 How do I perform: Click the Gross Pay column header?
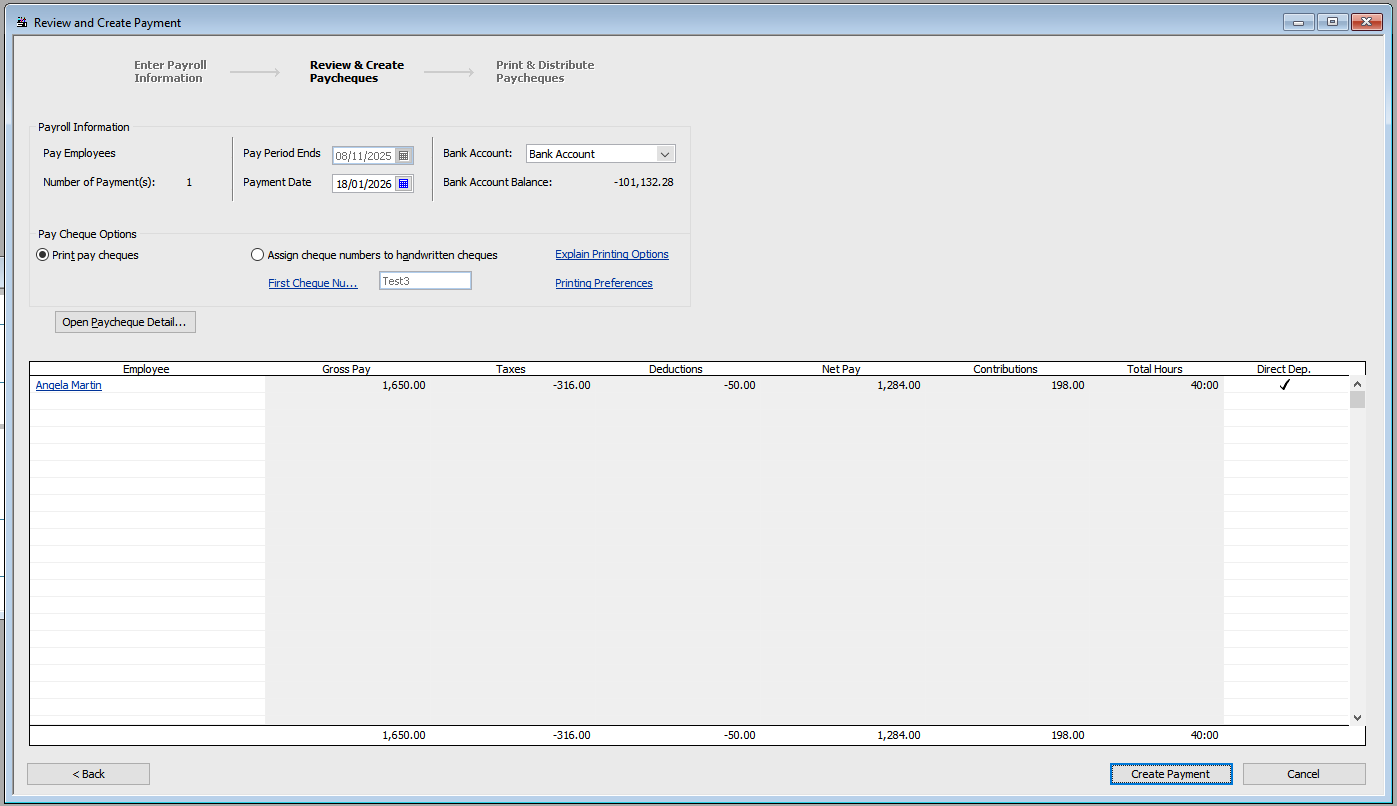pyautogui.click(x=346, y=369)
